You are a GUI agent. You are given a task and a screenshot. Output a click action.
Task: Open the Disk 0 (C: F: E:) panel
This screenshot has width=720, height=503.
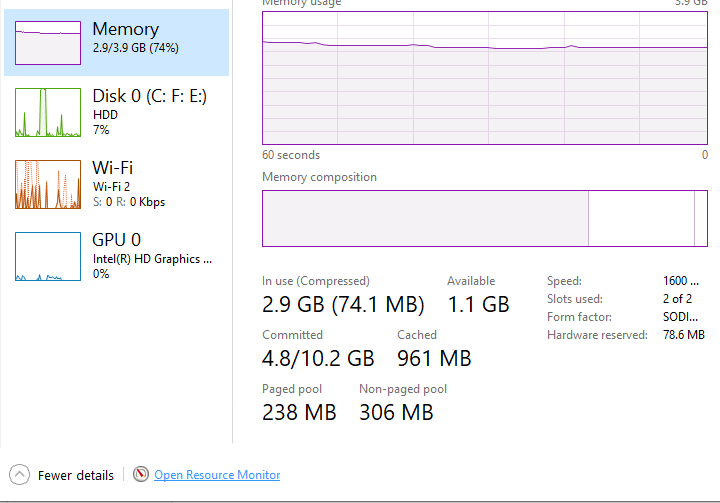point(116,113)
